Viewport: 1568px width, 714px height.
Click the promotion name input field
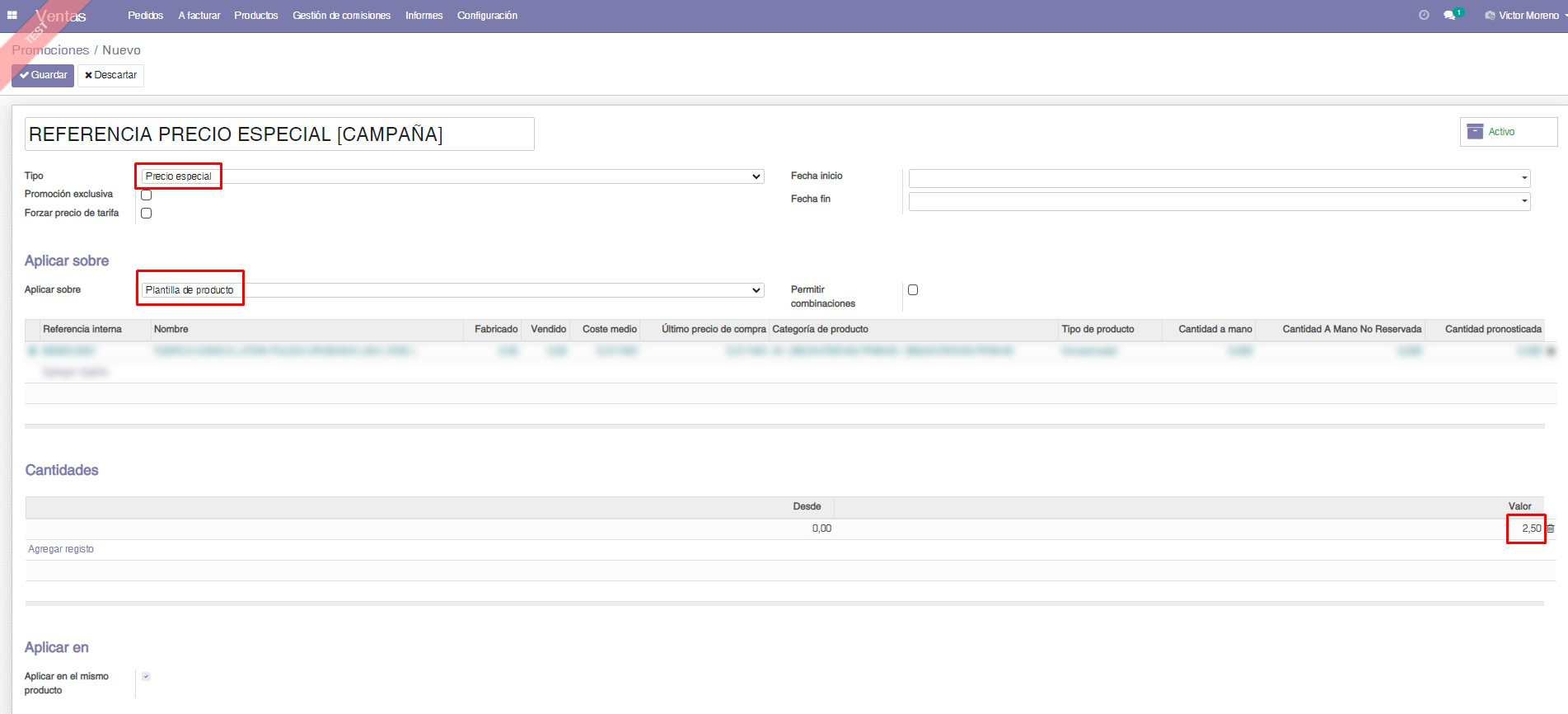(279, 134)
